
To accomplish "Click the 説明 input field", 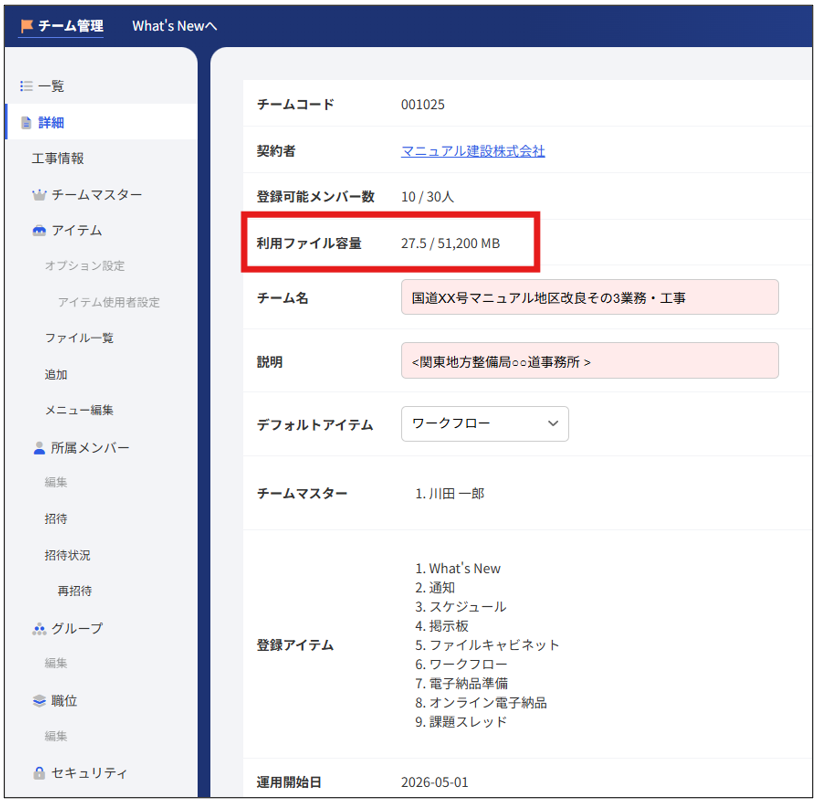I will point(589,361).
